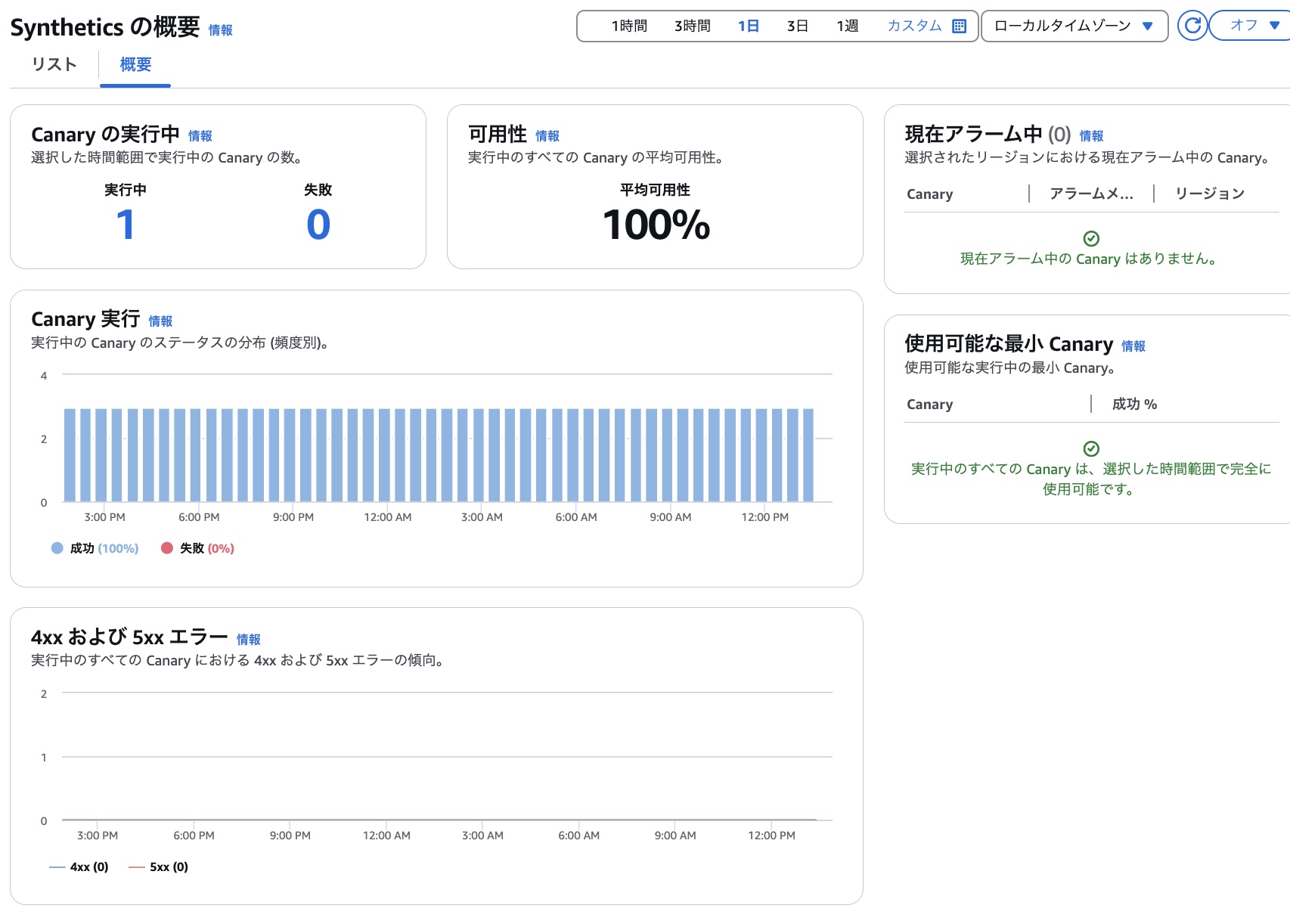The height and width of the screenshot is (924, 1290).
Task: Open 情報 link beside Canary の実行中
Action: (x=200, y=136)
